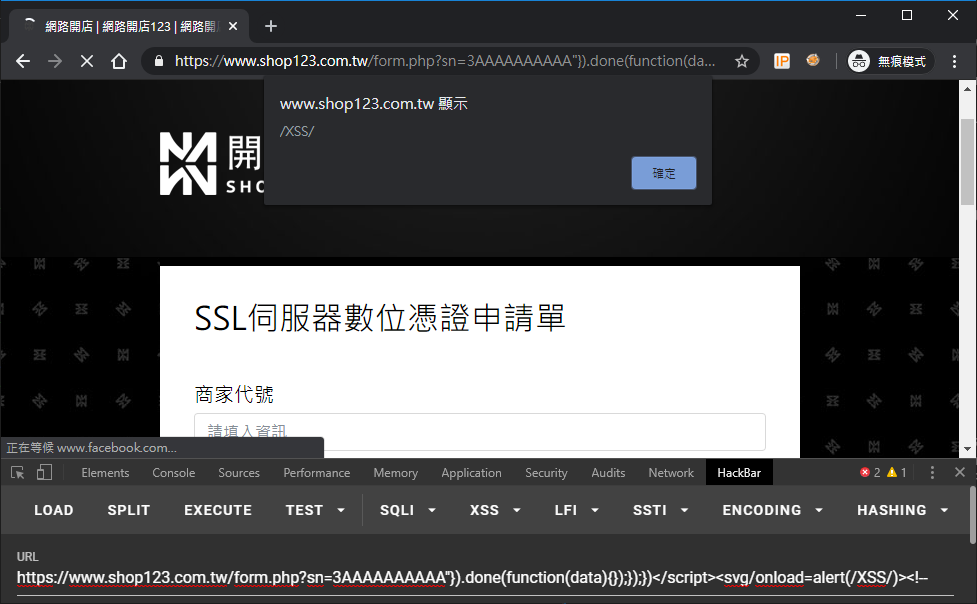Switch to the Network tab
This screenshot has height=604, width=977.
coord(671,472)
